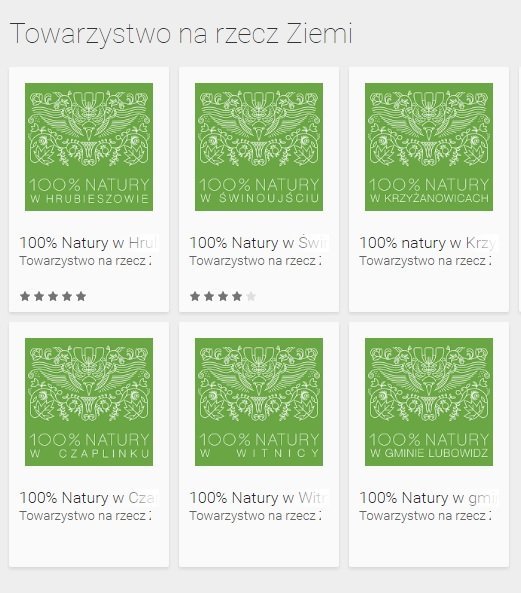521x593 pixels.
Task: Open the Hrubieszowie app icon
Action: tap(89, 147)
